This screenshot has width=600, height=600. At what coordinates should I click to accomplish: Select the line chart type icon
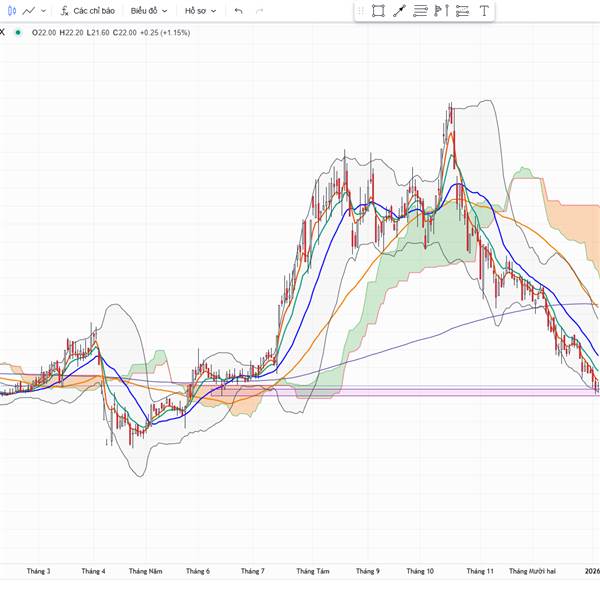point(29,11)
